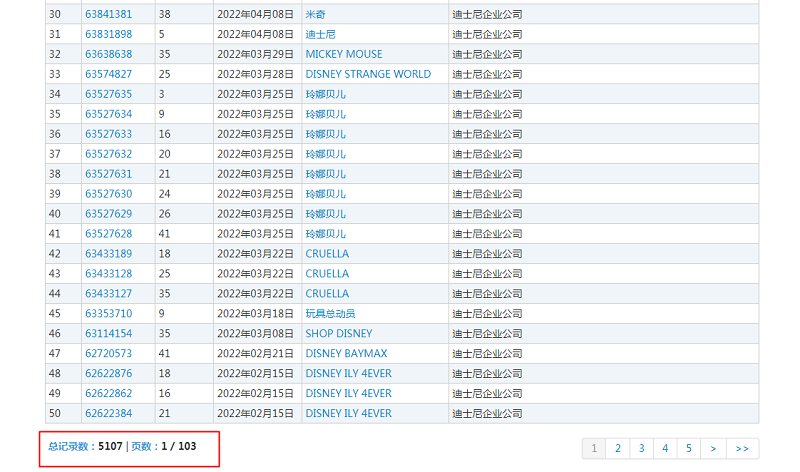Click the 米奇 trademark name

pyautogui.click(x=315, y=14)
